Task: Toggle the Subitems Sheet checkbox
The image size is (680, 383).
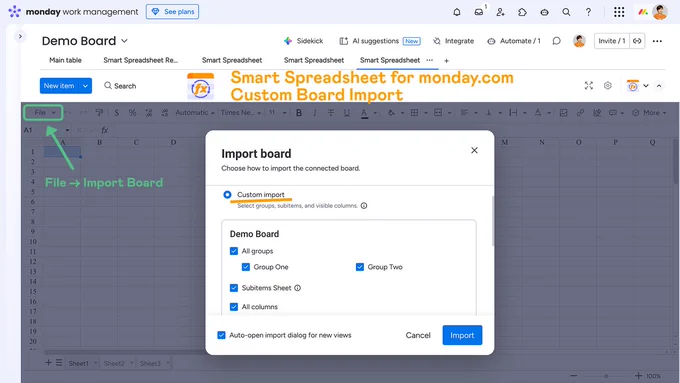Action: pyautogui.click(x=234, y=288)
